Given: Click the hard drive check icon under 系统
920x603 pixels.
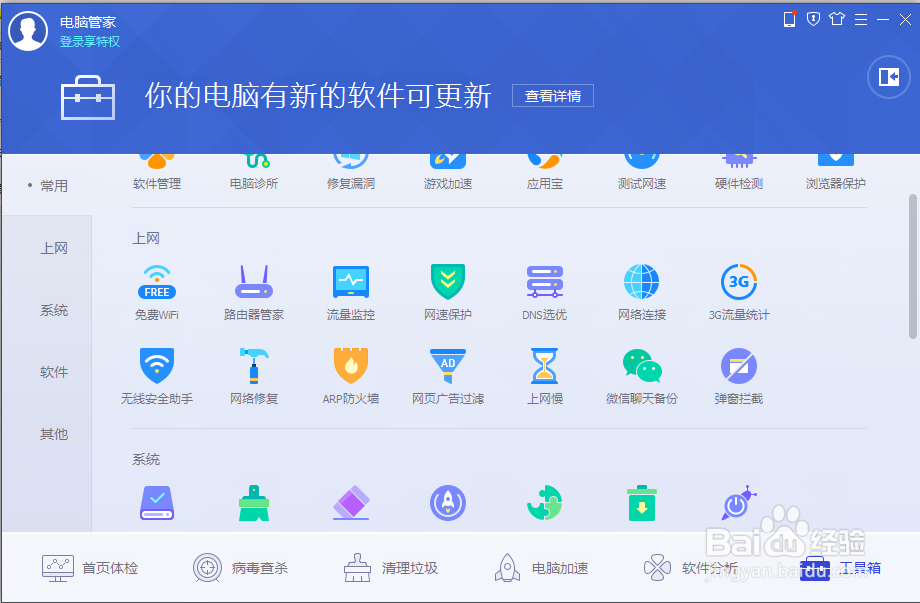Looking at the screenshot, I should [157, 503].
